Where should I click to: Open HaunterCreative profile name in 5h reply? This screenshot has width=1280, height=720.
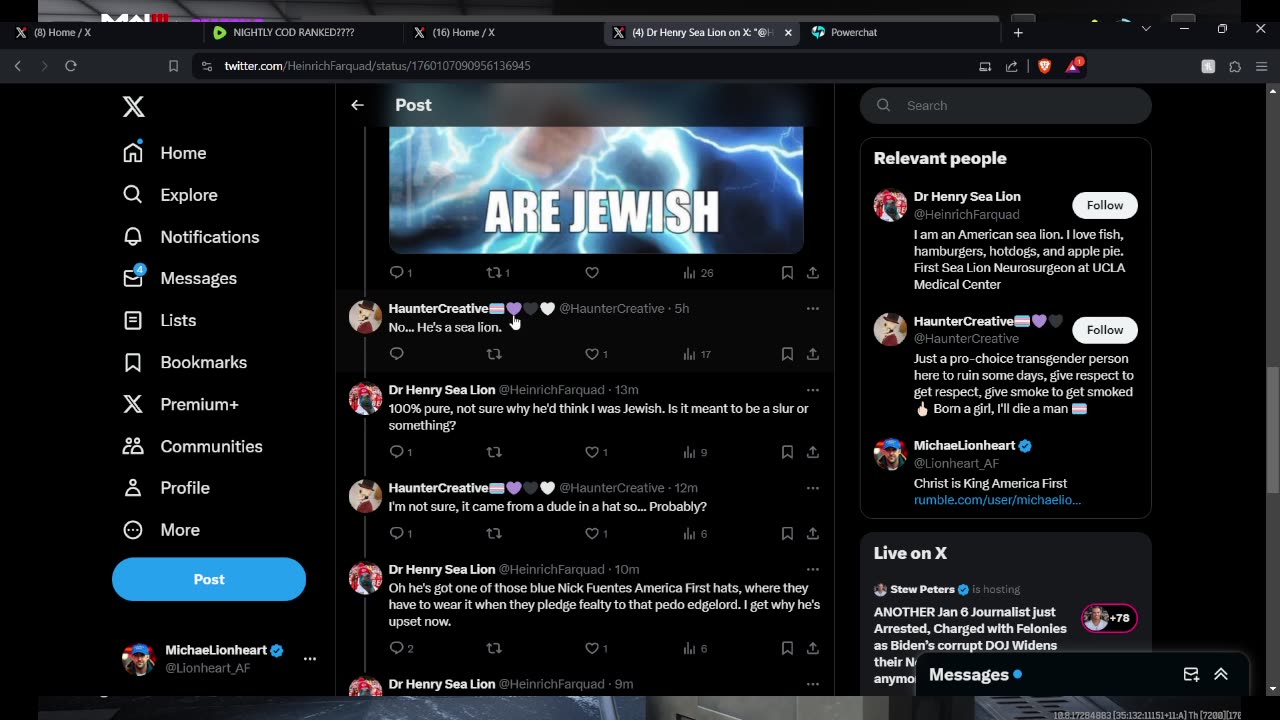(471, 308)
